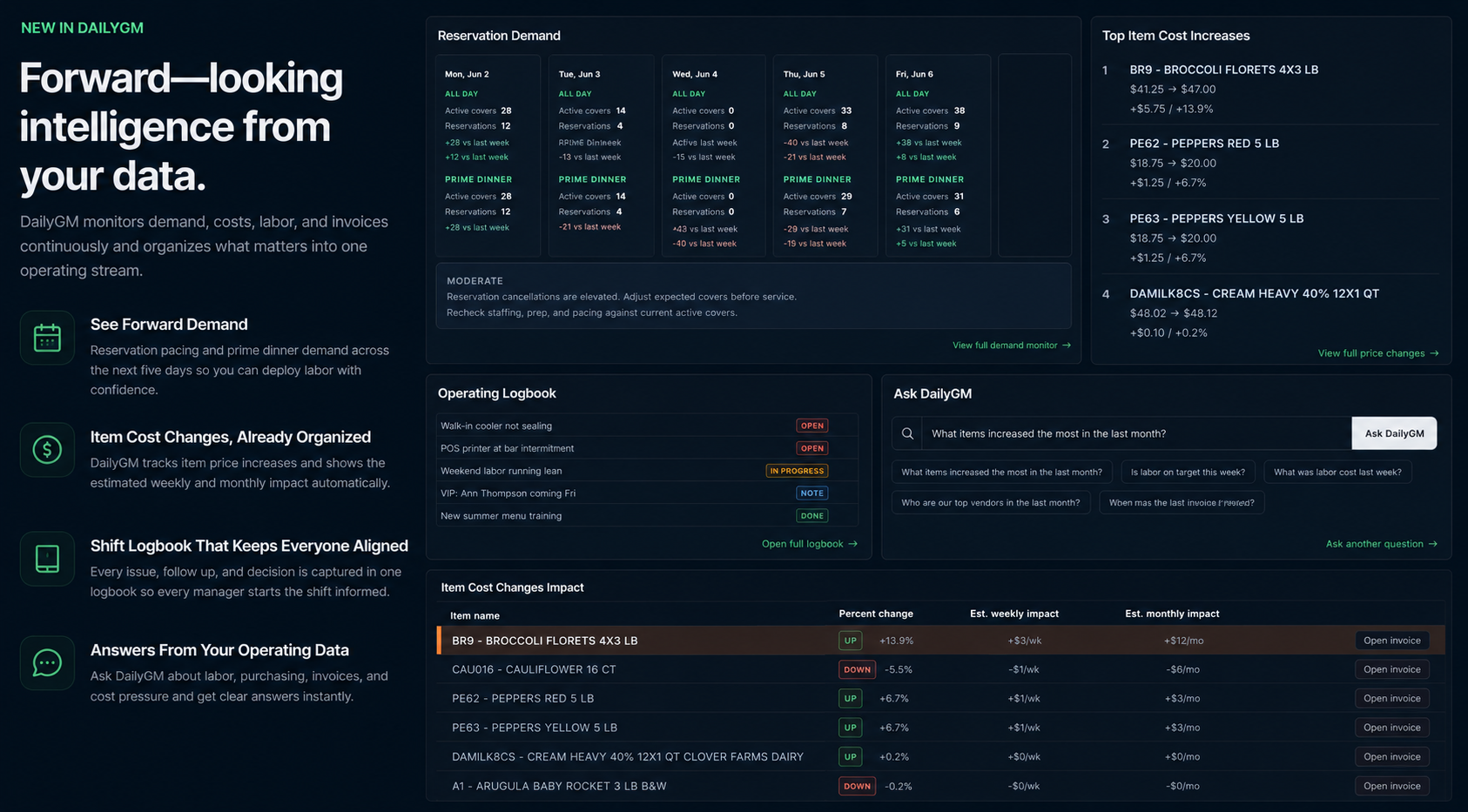Click OPEN badge on POS printer entry
The width and height of the screenshot is (1468, 812).
[x=811, y=448]
